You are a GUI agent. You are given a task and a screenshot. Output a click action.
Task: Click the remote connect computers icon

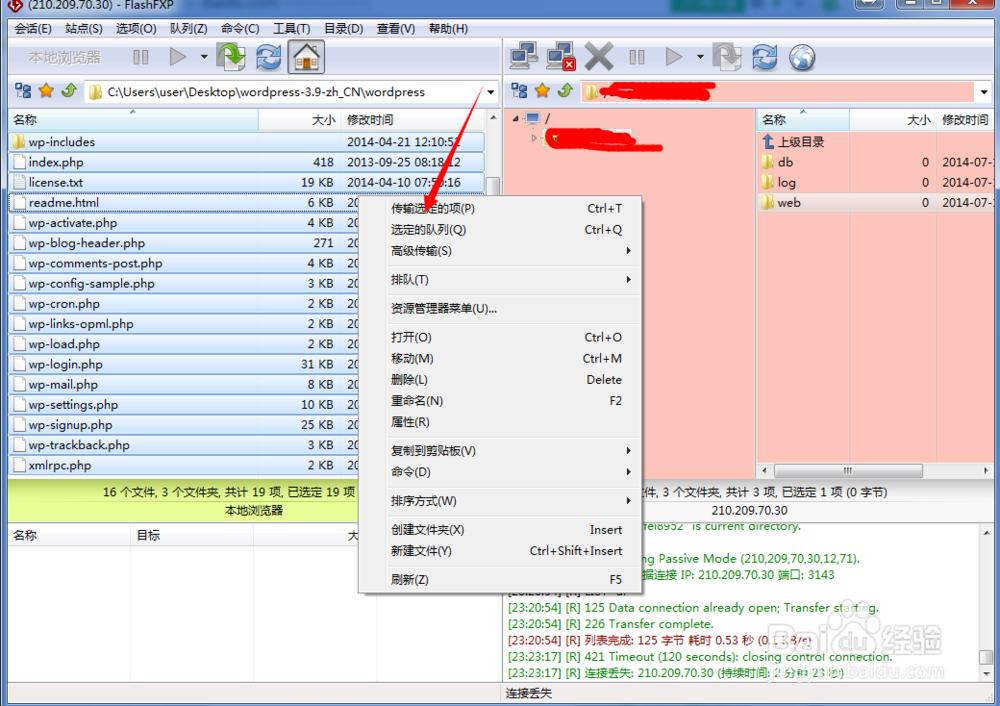pyautogui.click(x=524, y=57)
